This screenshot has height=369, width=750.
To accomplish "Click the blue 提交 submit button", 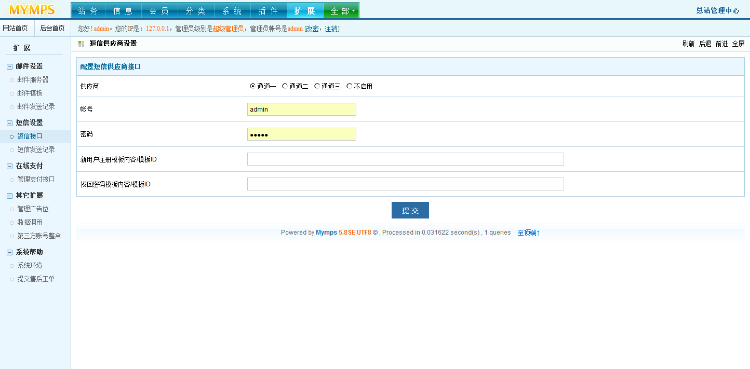I will tap(410, 210).
